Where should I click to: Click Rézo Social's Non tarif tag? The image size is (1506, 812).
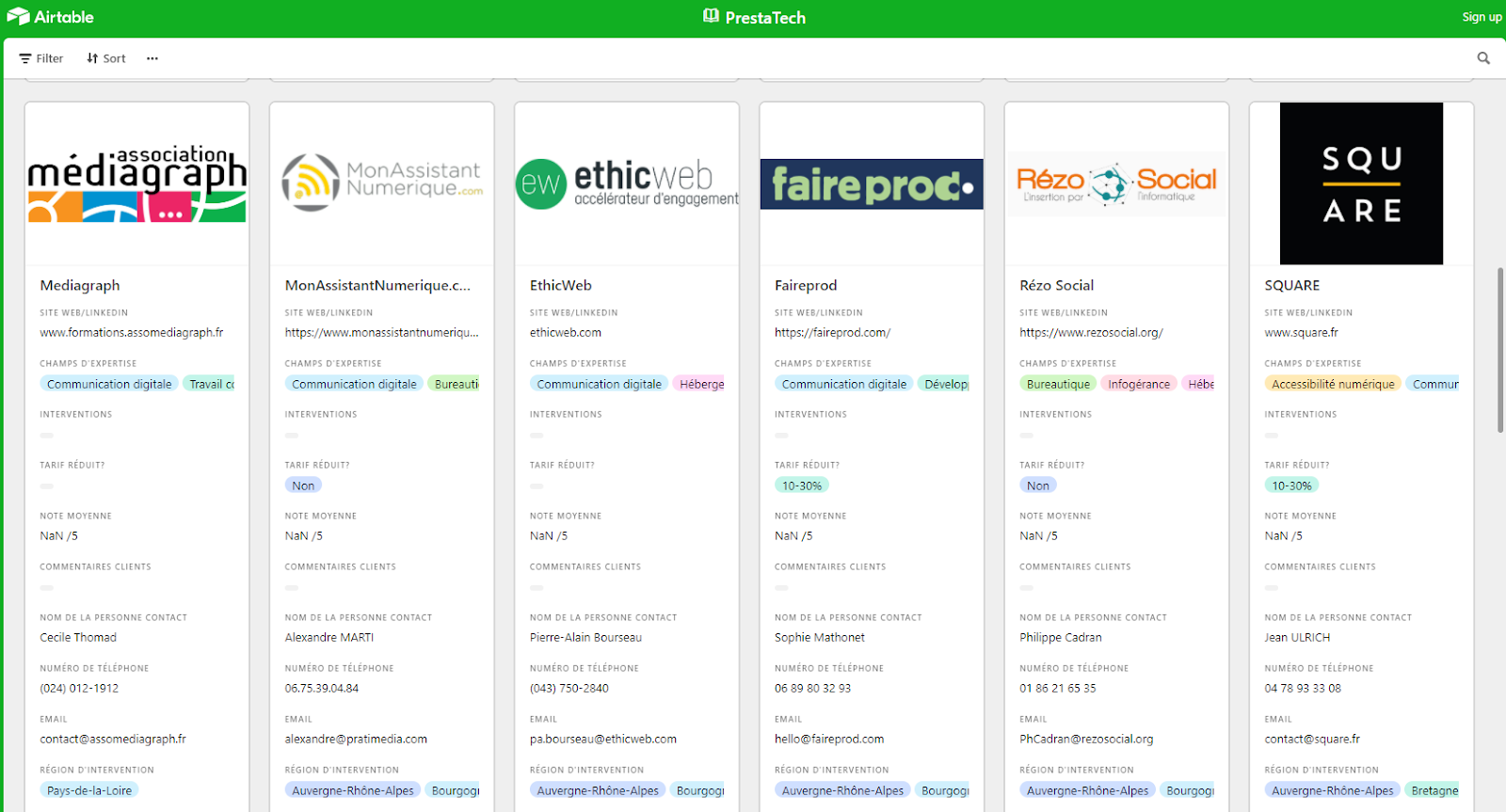(1038, 486)
